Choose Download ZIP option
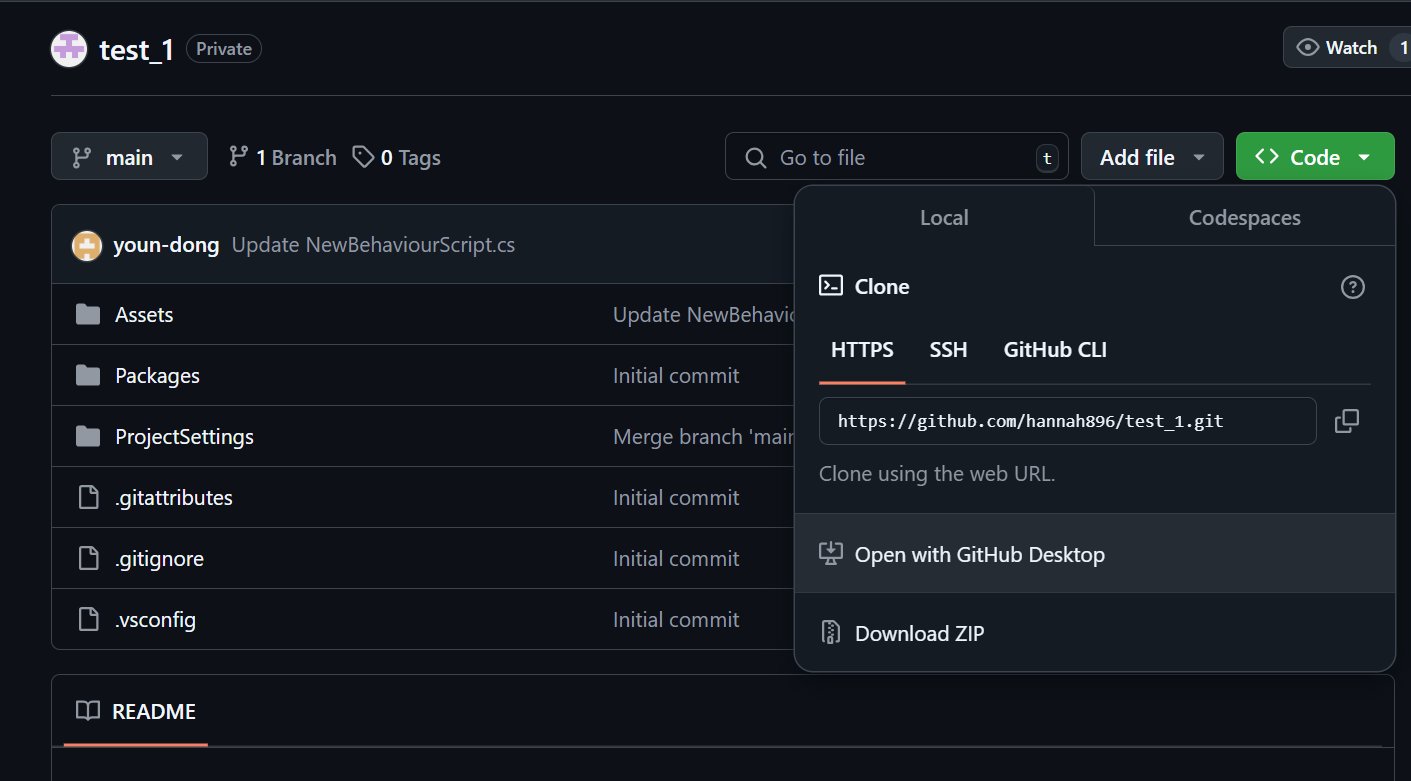 point(1094,633)
